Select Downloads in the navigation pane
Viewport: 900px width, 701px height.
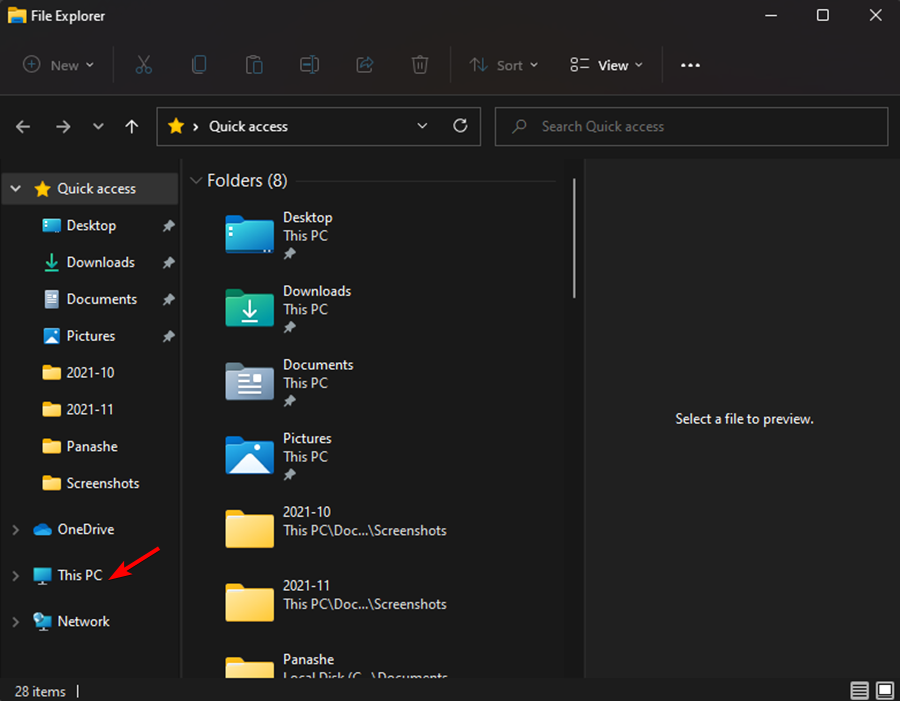(100, 262)
